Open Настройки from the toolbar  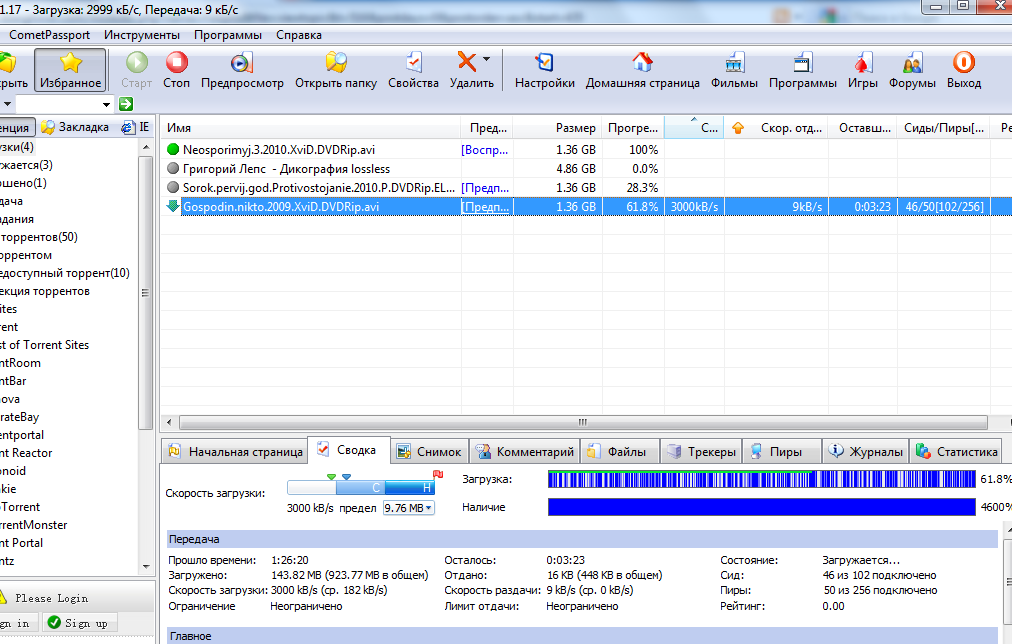point(544,71)
